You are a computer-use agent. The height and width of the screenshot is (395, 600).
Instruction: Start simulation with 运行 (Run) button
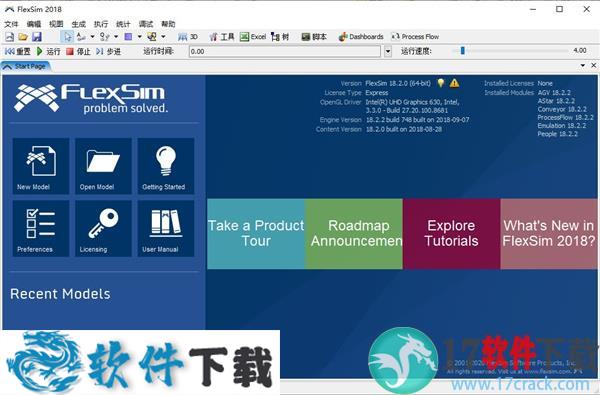(48, 51)
